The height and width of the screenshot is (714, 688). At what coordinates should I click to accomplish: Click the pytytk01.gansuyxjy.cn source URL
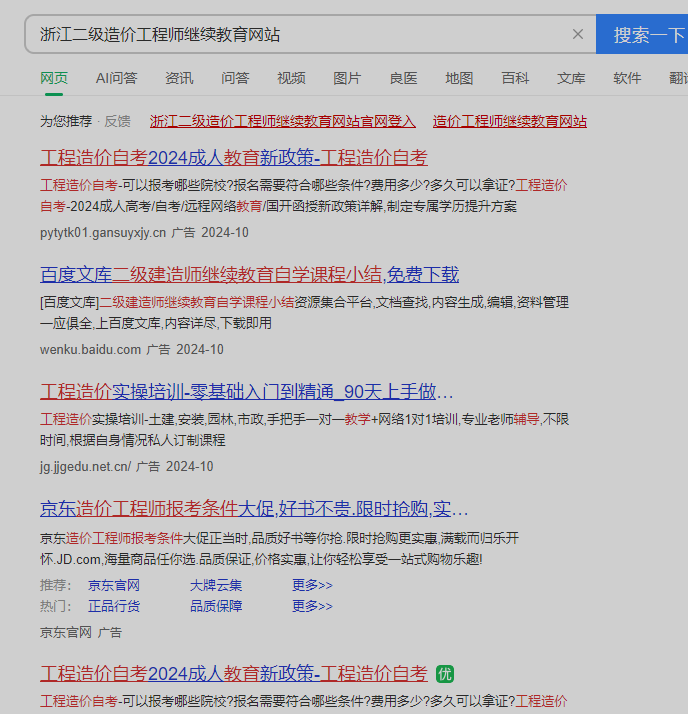[103, 233]
